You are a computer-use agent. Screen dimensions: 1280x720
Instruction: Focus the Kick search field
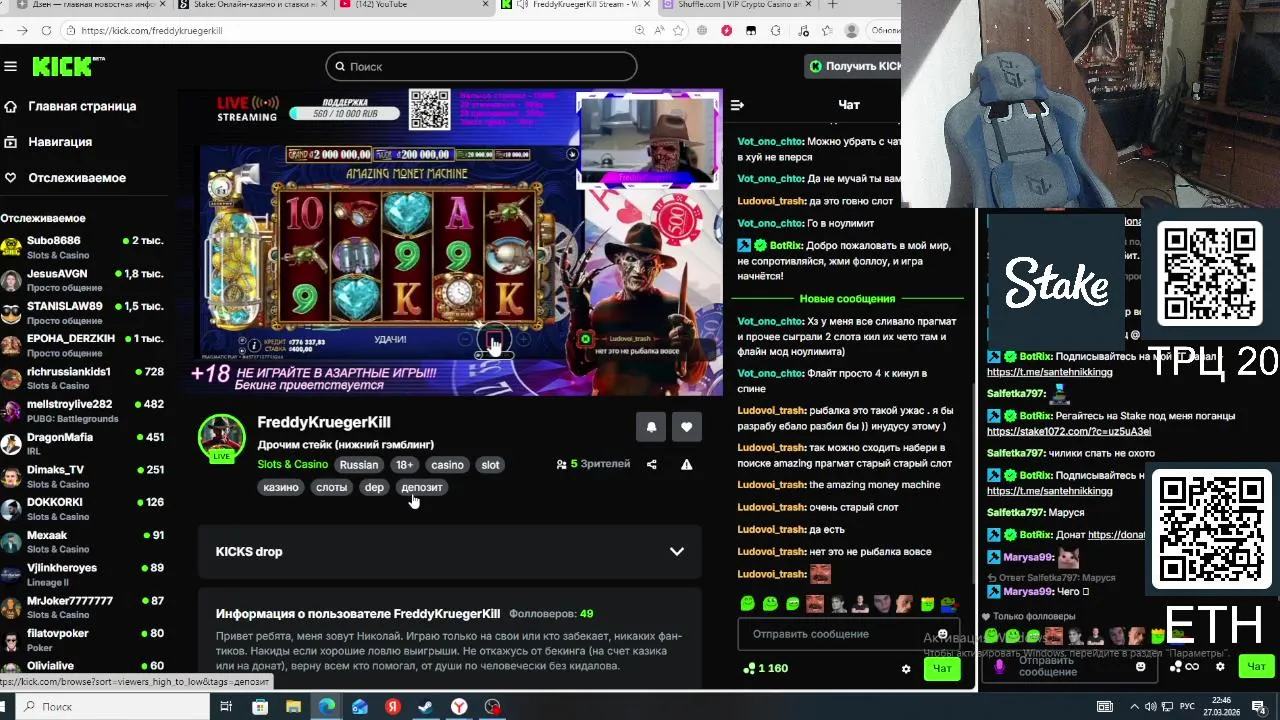[481, 66]
